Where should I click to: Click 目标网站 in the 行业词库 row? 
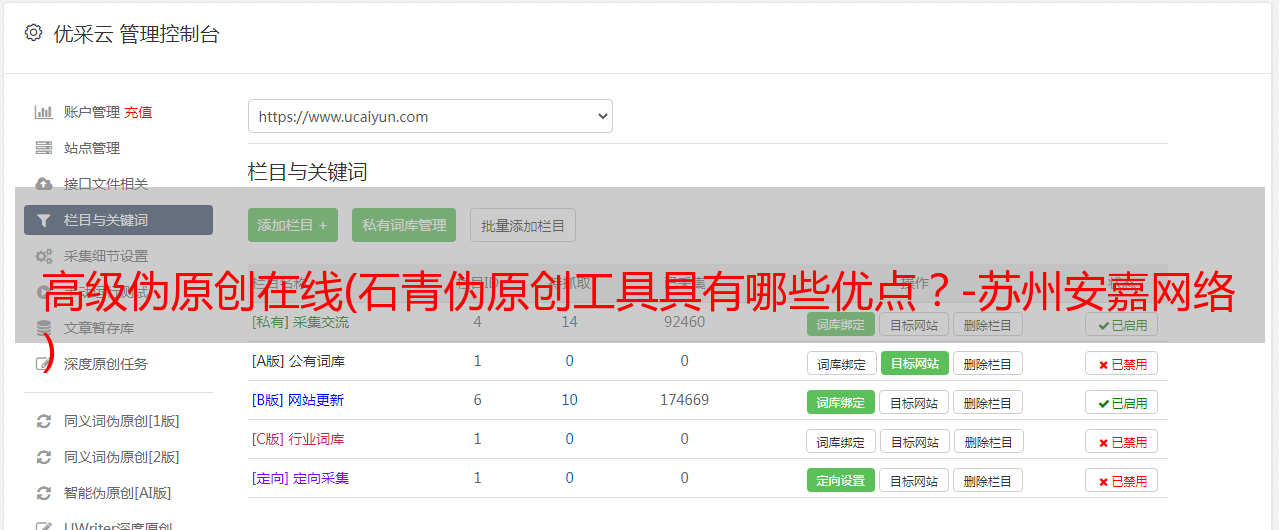[914, 441]
